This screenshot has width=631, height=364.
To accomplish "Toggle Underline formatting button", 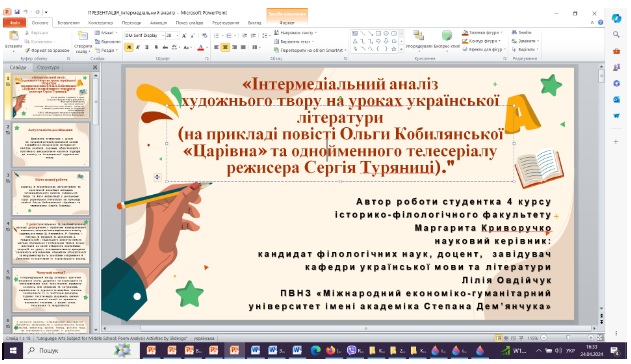I will [147, 47].
